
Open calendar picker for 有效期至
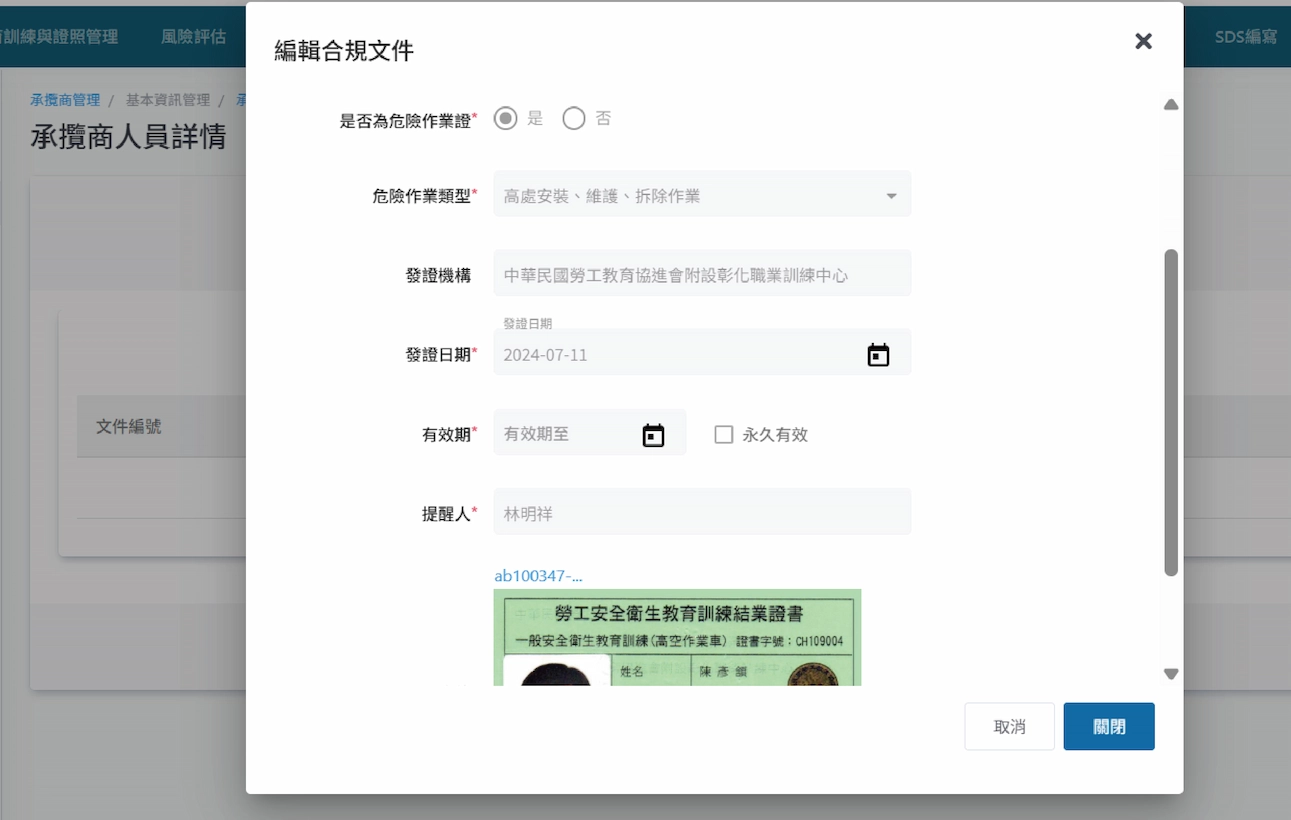[x=653, y=435]
